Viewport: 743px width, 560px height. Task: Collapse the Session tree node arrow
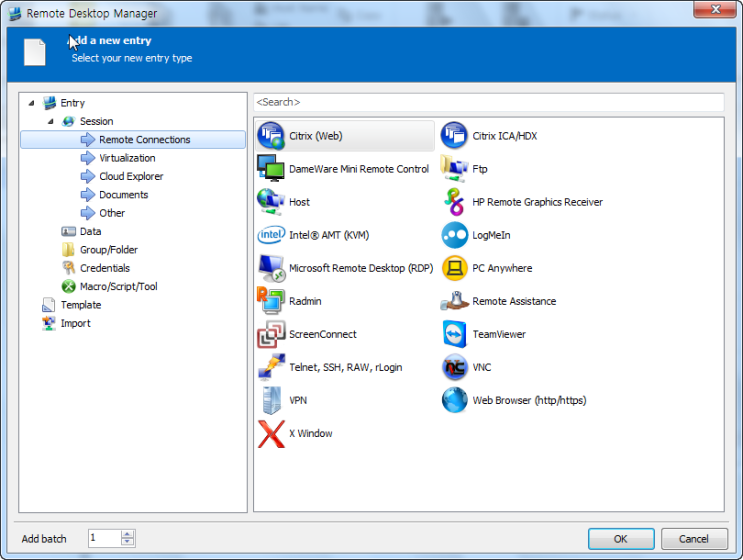[x=51, y=121]
